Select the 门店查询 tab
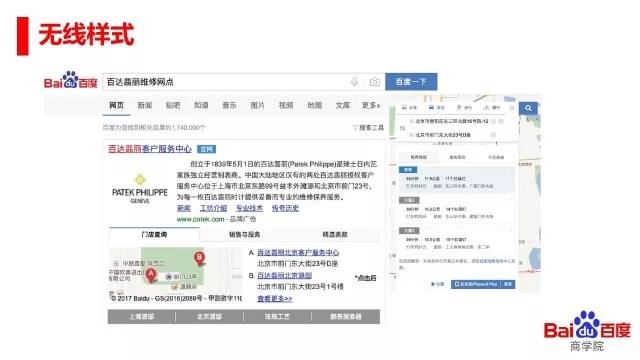640x360 pixels. click(x=154, y=234)
